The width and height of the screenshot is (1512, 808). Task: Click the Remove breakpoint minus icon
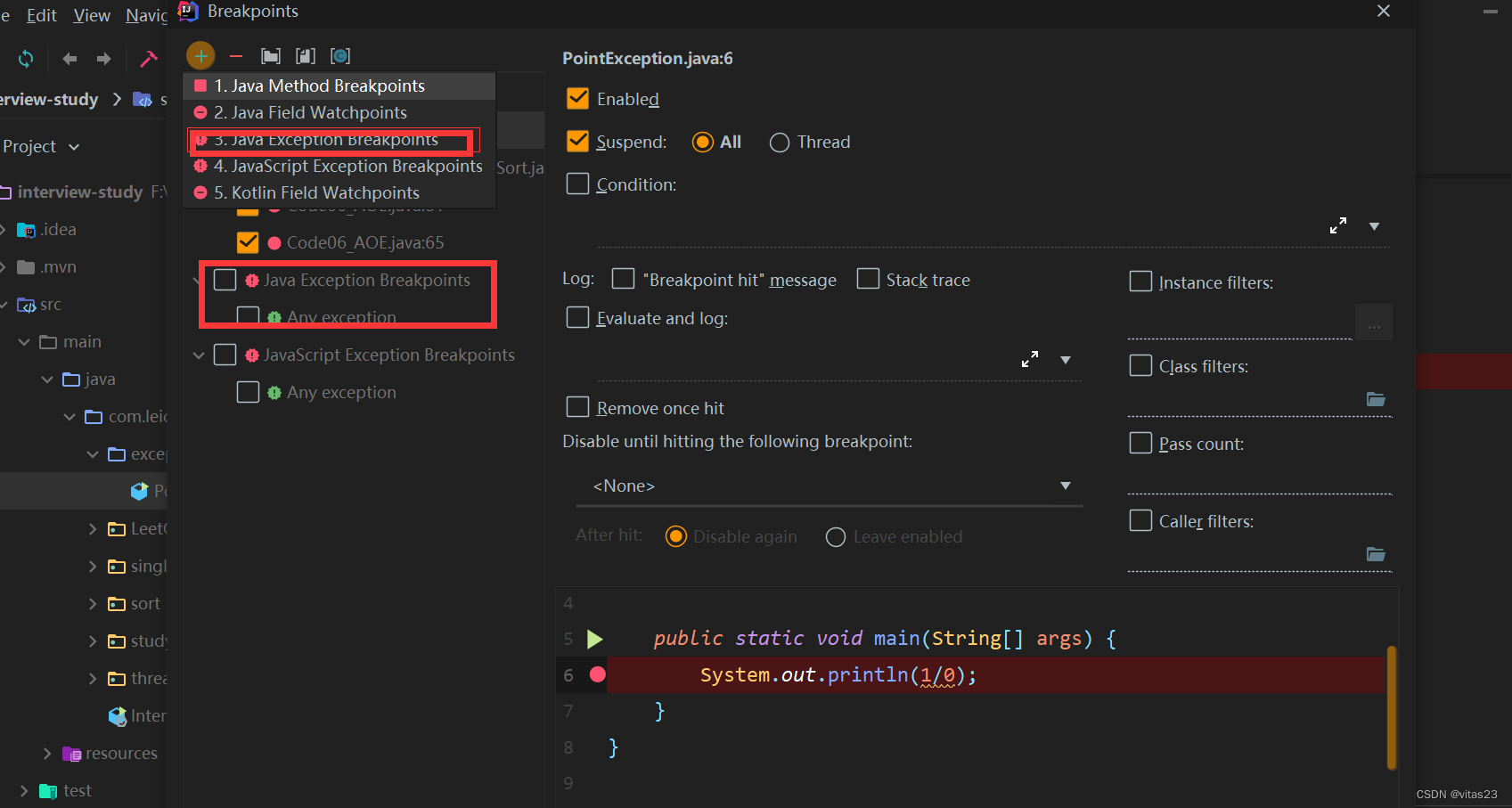point(236,56)
